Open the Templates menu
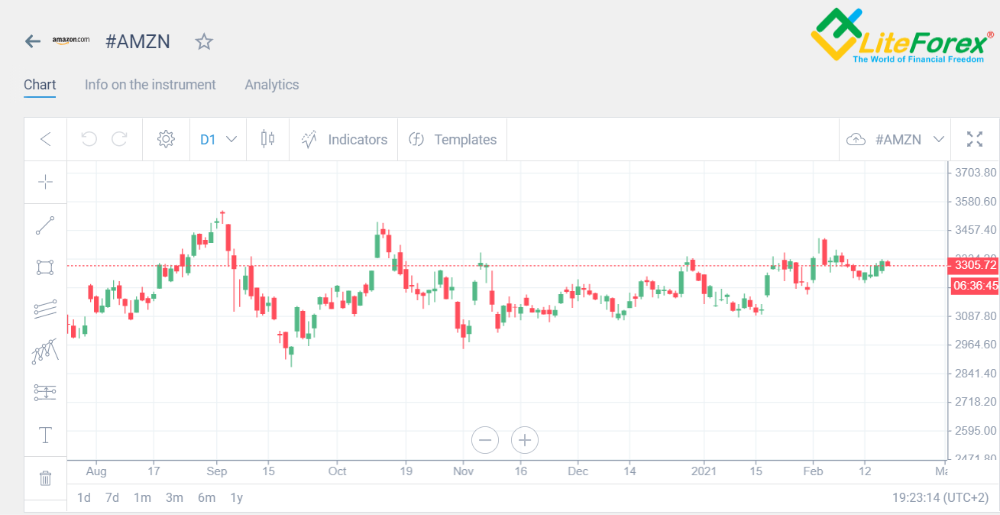Screen dimensions: 1000x515 pos(452,140)
